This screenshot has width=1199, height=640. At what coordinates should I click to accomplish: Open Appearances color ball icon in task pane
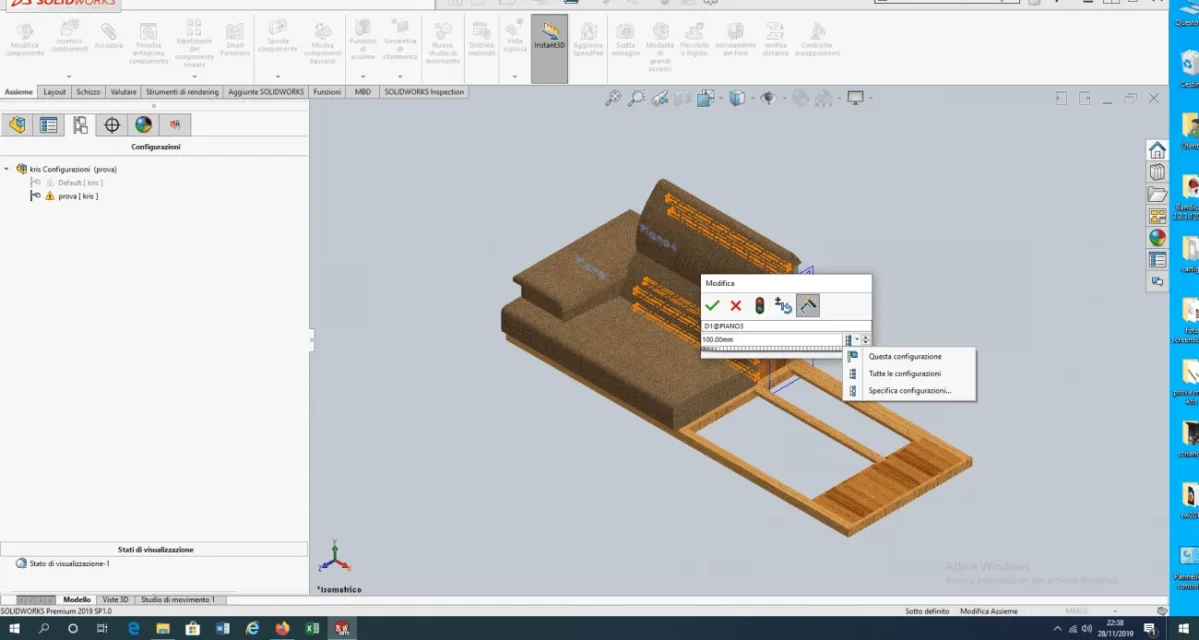1157,238
